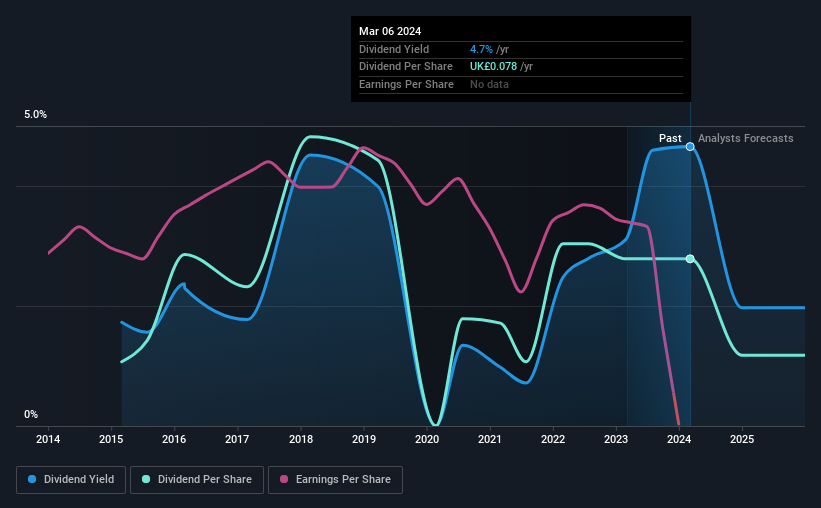The height and width of the screenshot is (508, 821).
Task: Click the Past label on chart
Action: [x=670, y=138]
